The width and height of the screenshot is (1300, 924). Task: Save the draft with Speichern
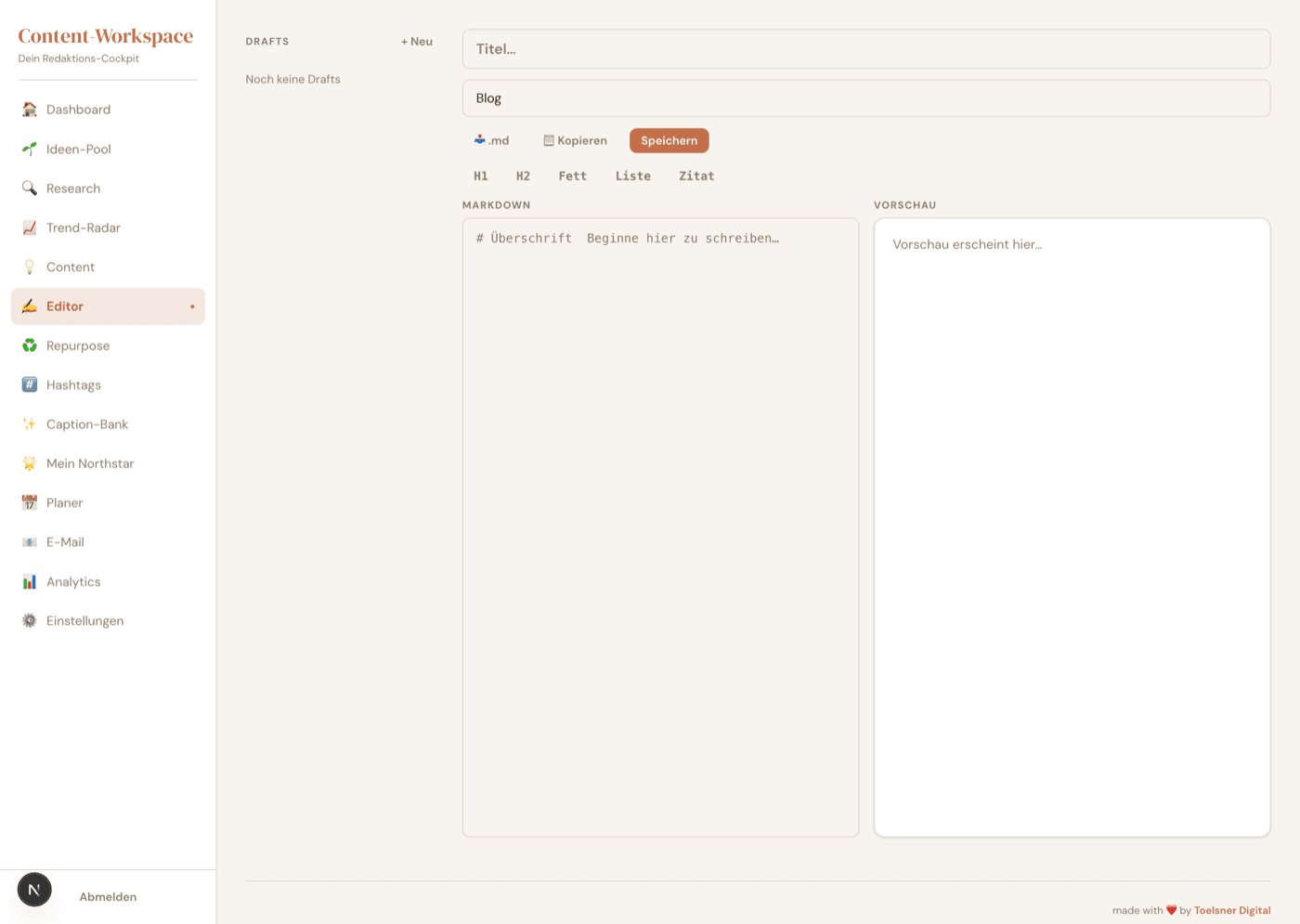[669, 140]
